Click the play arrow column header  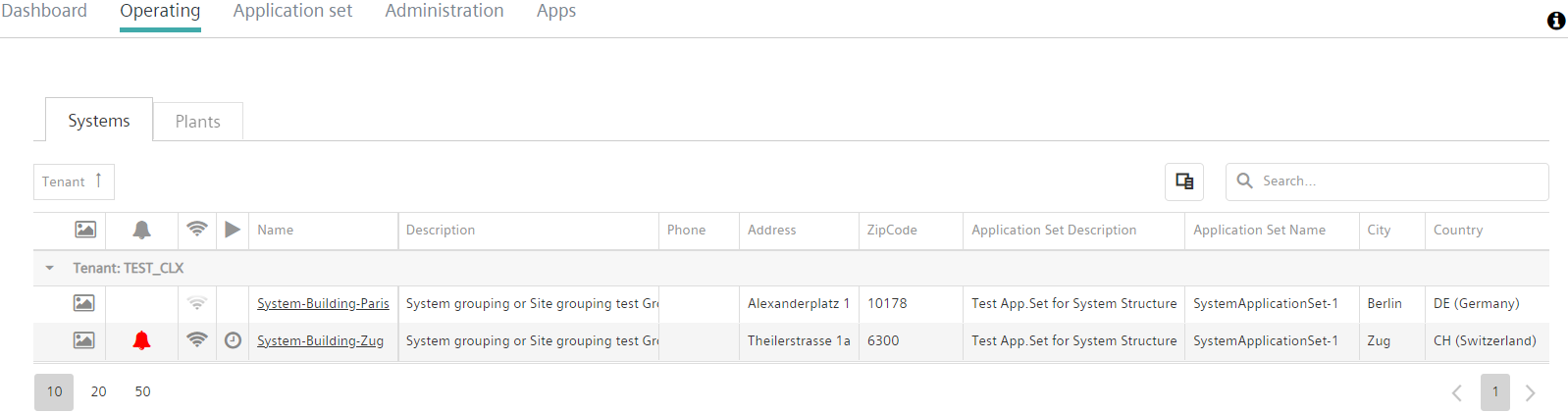tap(233, 230)
